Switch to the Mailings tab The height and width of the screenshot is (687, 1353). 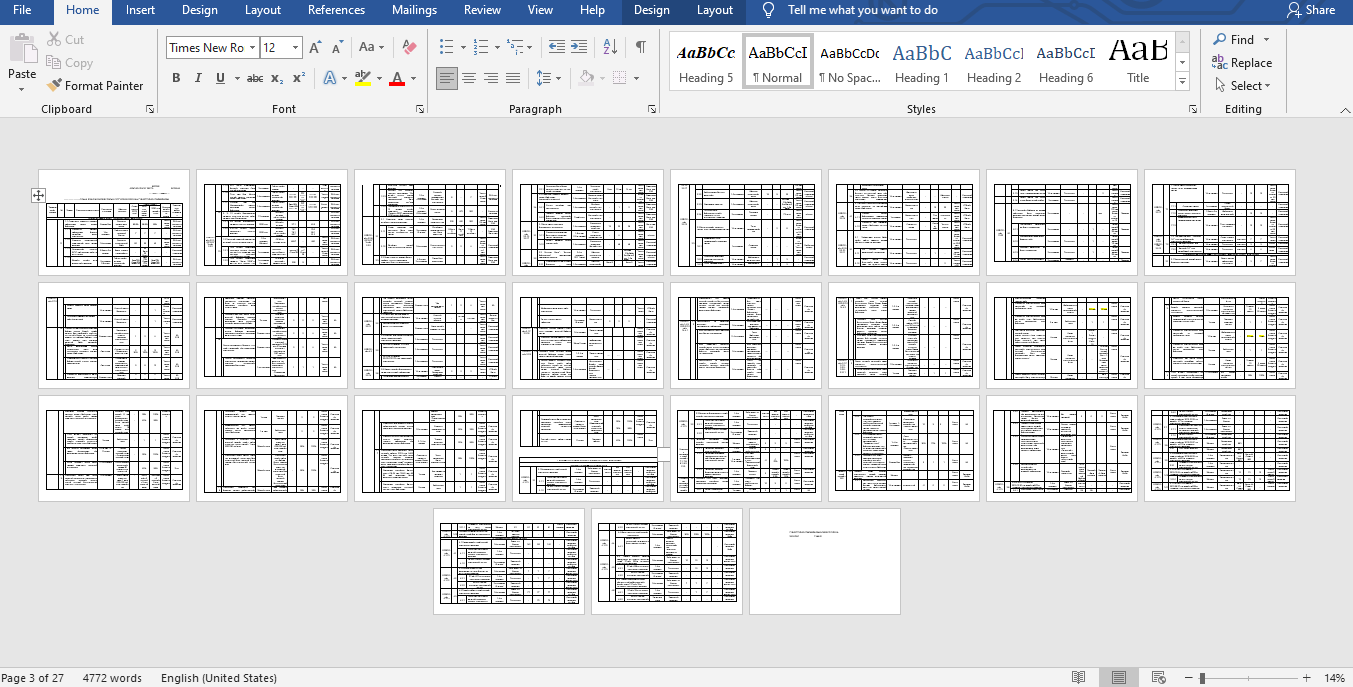click(414, 10)
